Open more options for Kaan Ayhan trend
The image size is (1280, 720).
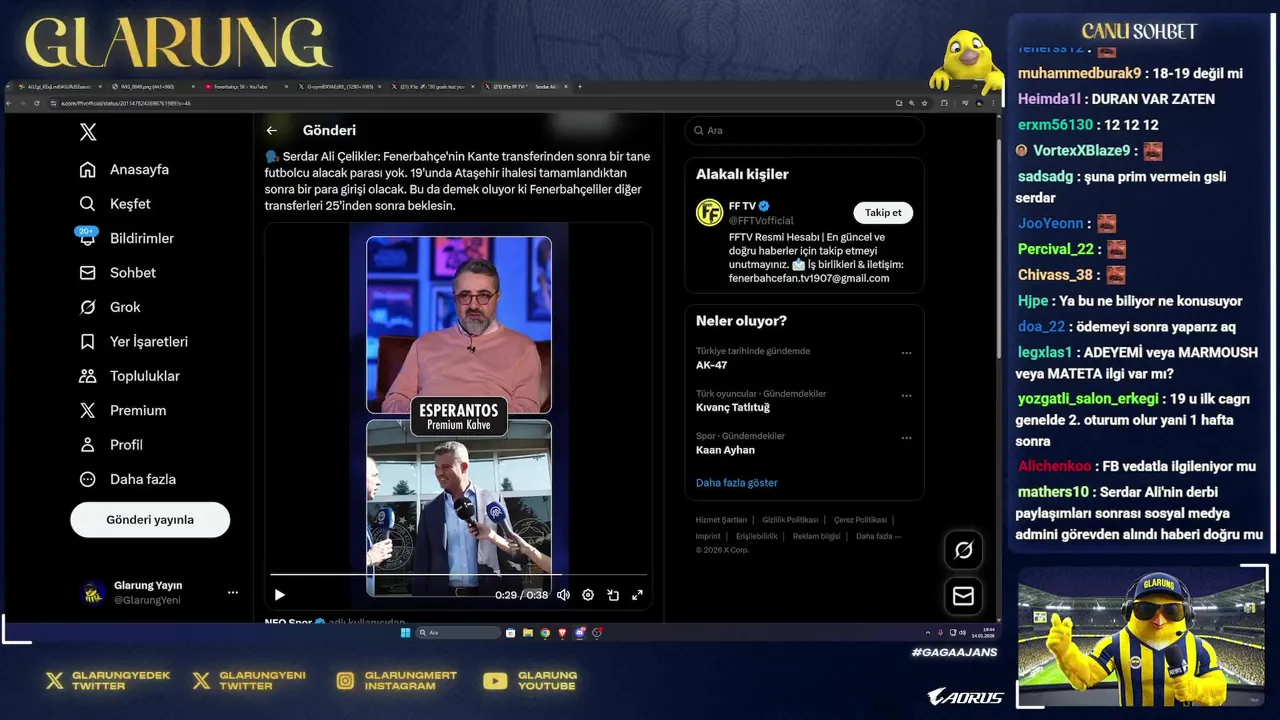[x=906, y=438]
